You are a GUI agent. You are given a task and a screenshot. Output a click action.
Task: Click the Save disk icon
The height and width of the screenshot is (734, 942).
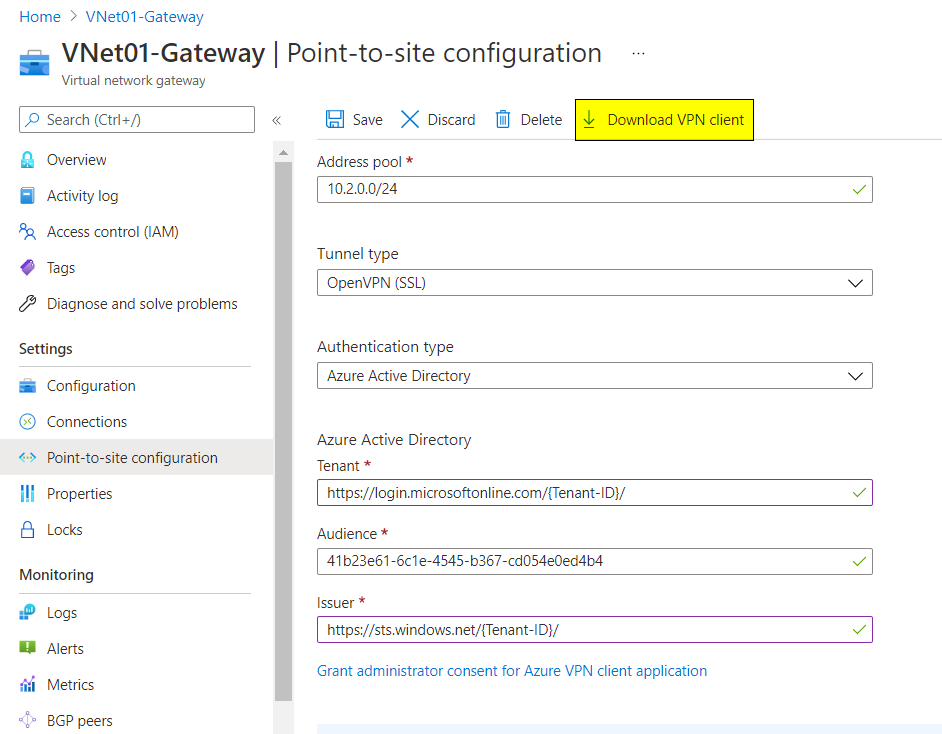coord(335,120)
